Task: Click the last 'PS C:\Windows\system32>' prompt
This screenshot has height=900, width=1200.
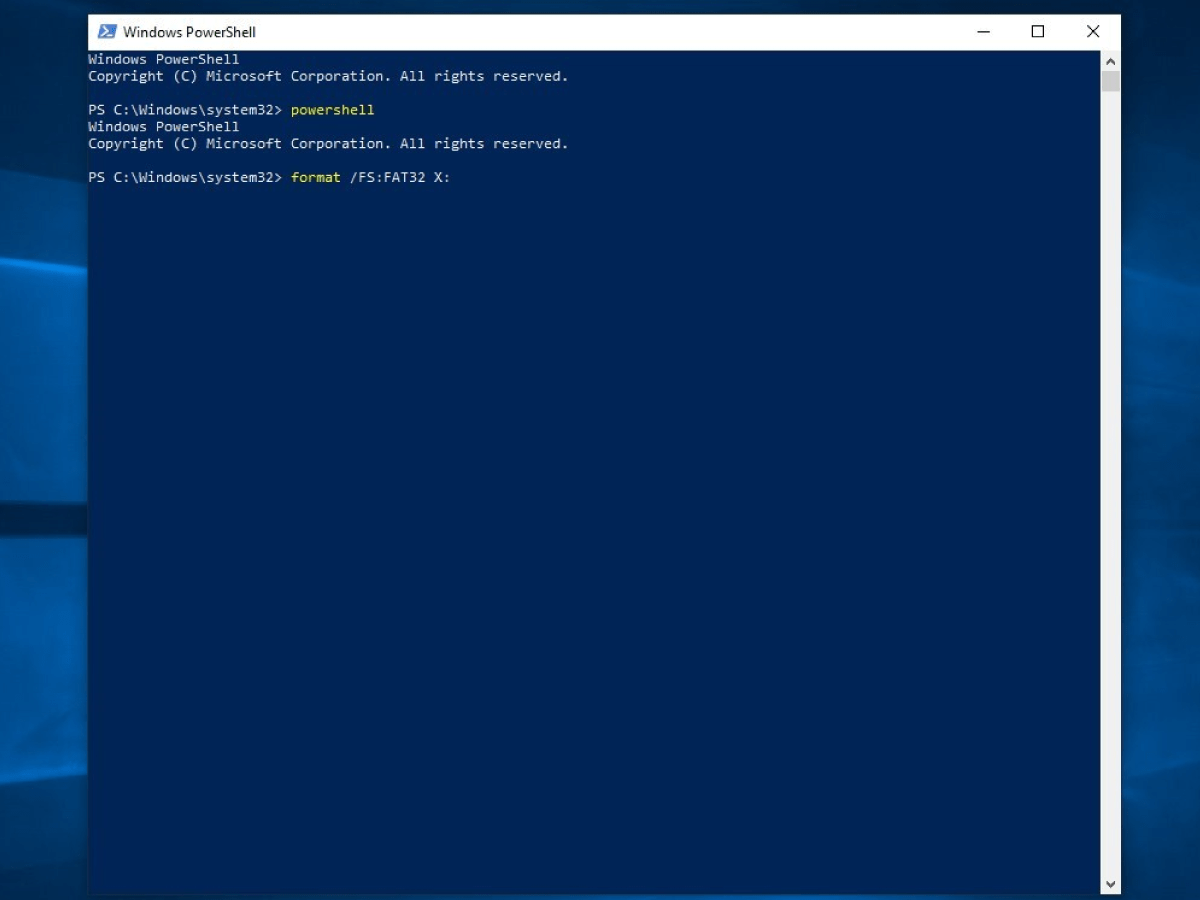Action: tap(185, 177)
